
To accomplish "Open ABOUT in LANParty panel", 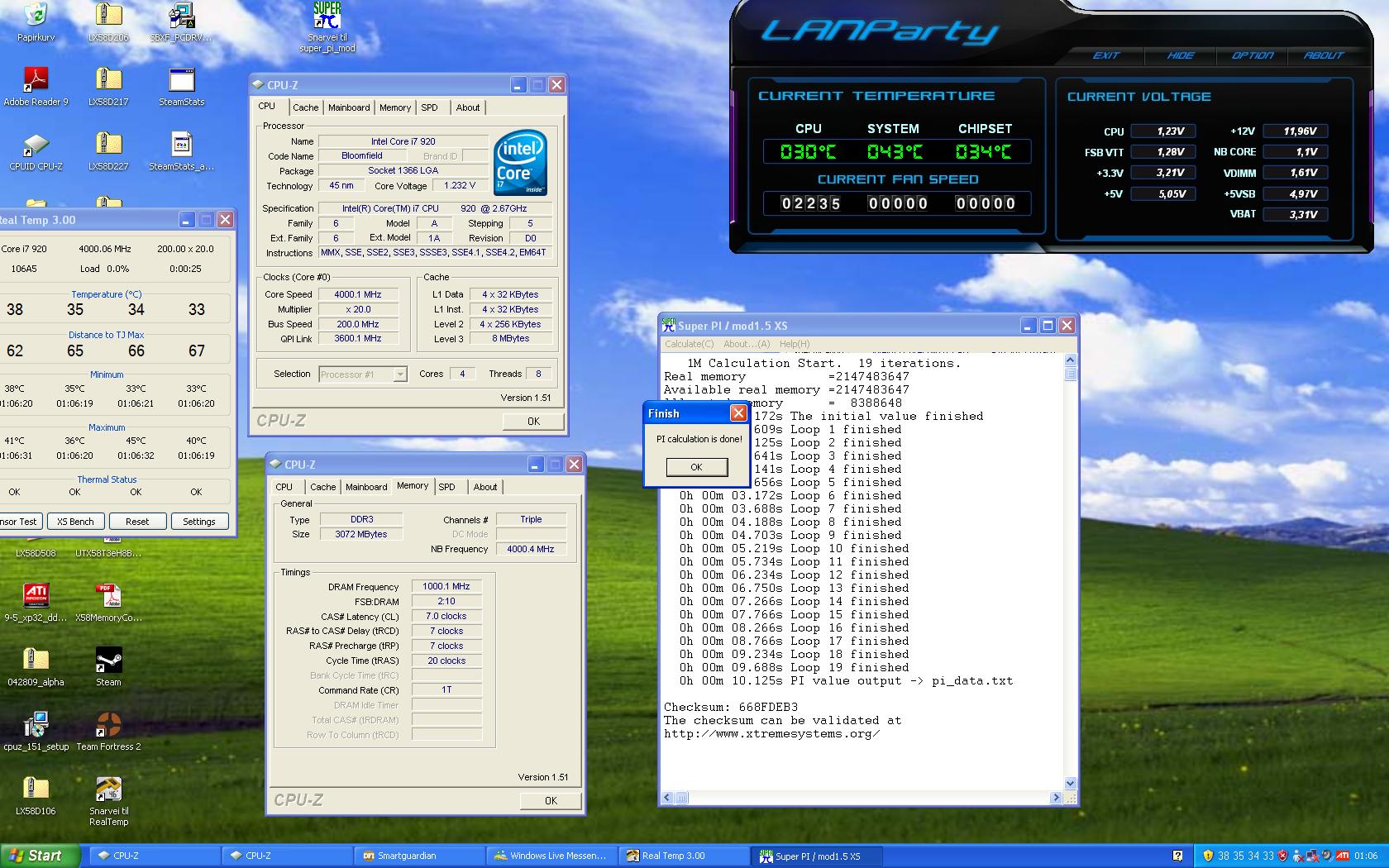I will [1324, 55].
